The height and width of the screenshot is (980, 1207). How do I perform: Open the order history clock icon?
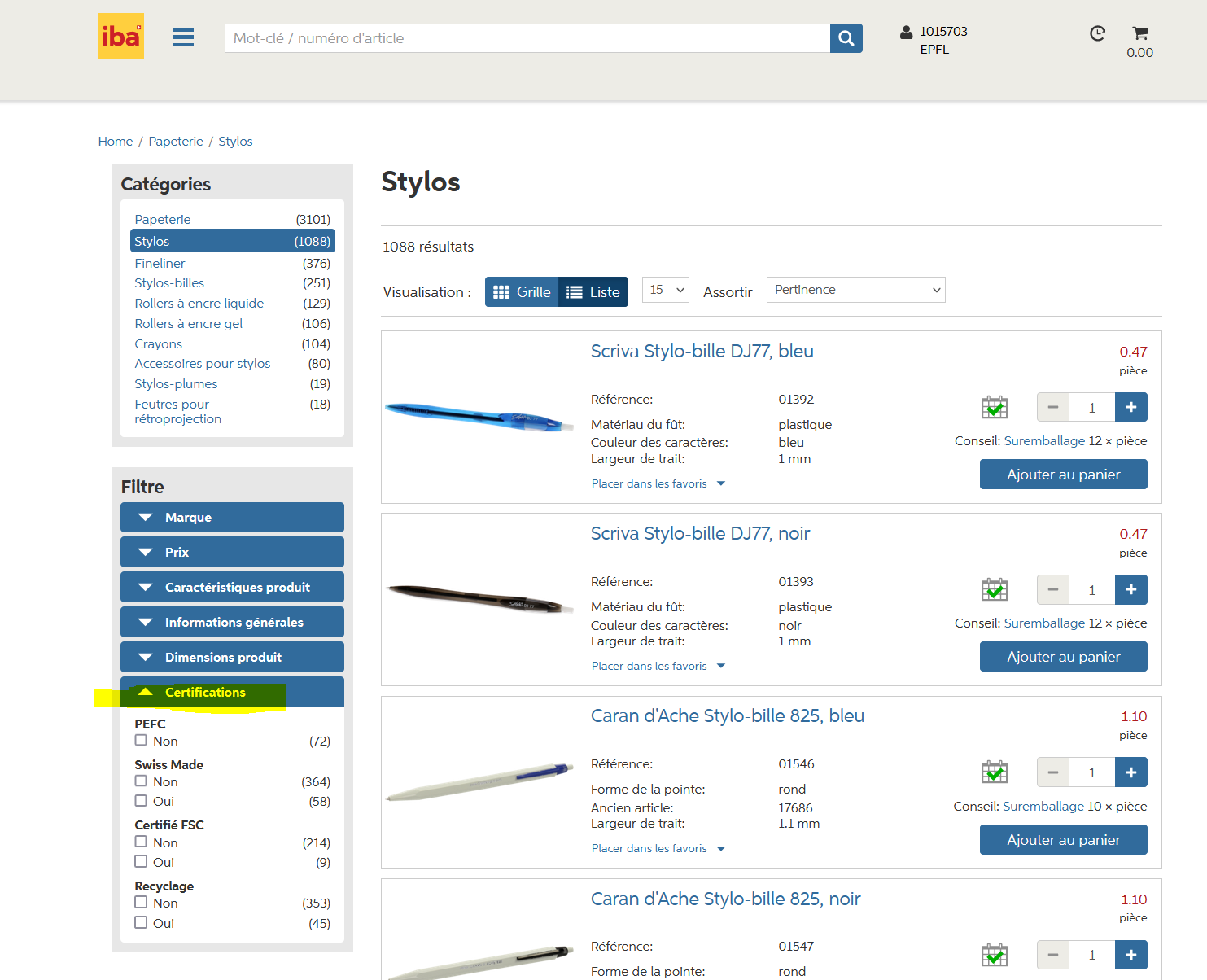(1097, 33)
